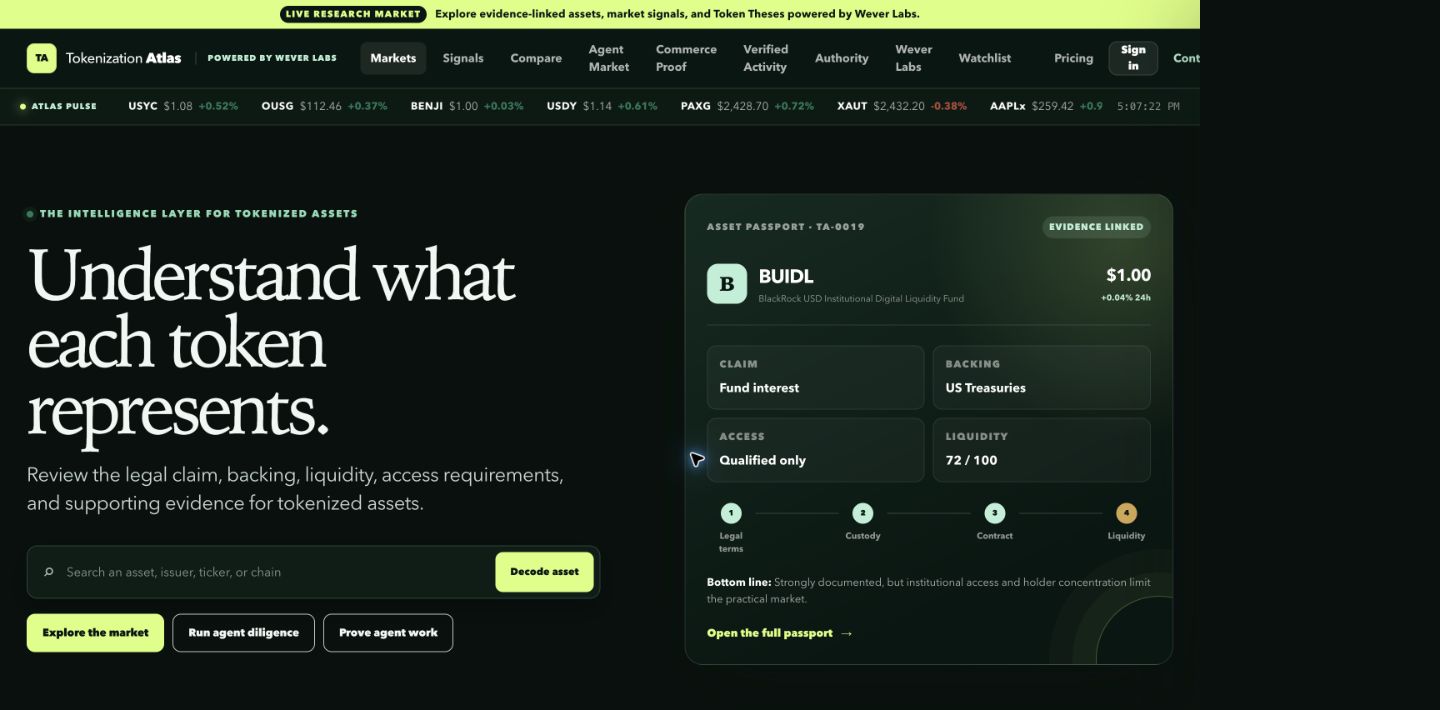This screenshot has width=1440, height=710.
Task: Click the BENJI ticker entry
Action: (467, 106)
